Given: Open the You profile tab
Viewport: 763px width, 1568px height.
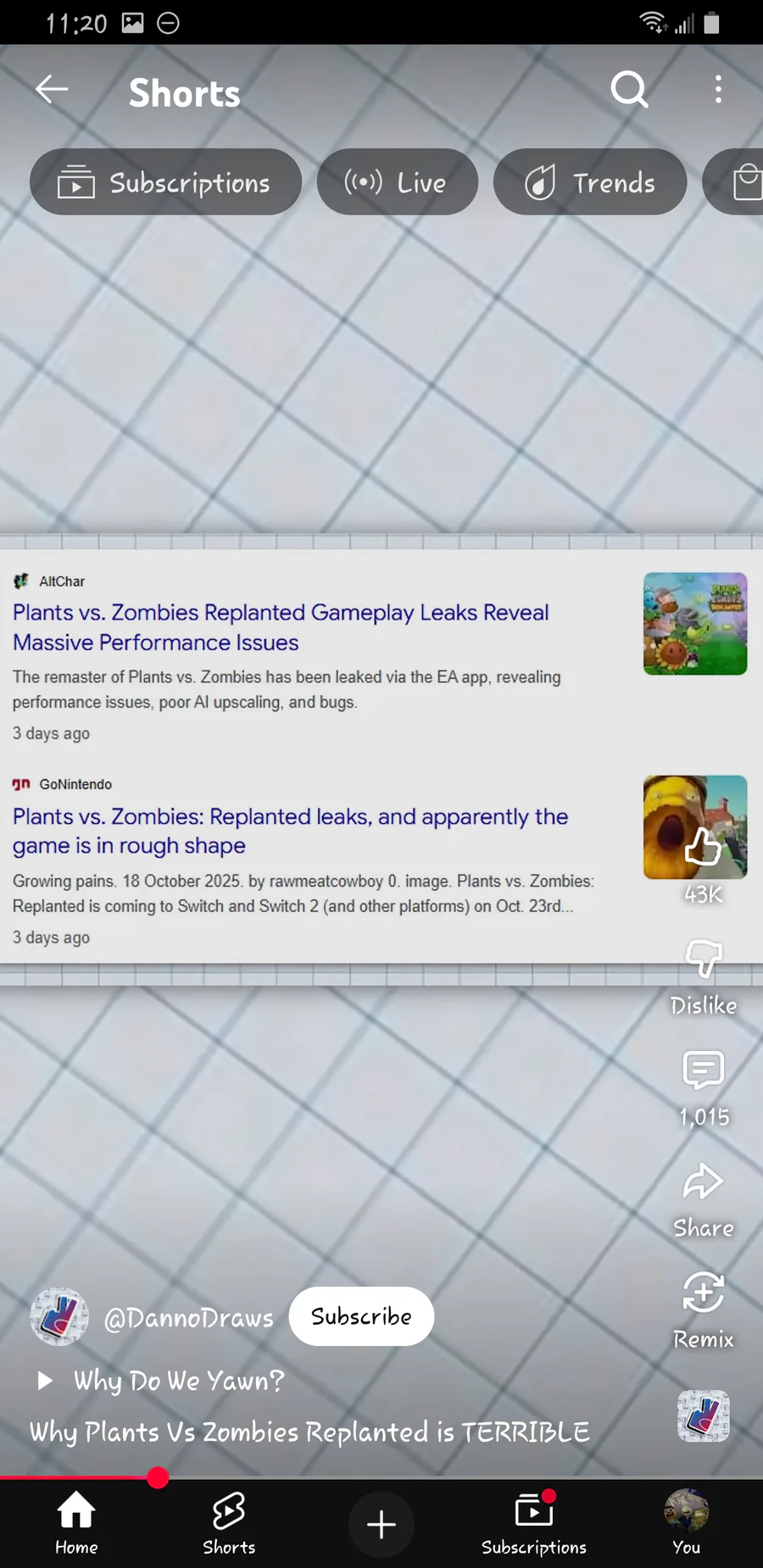Looking at the screenshot, I should click(x=687, y=1523).
